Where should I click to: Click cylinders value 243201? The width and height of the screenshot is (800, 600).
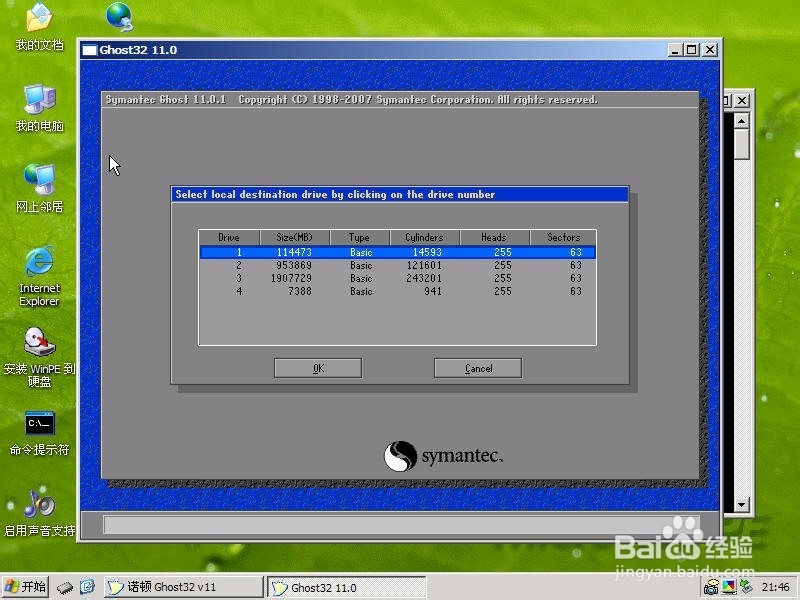tap(424, 278)
